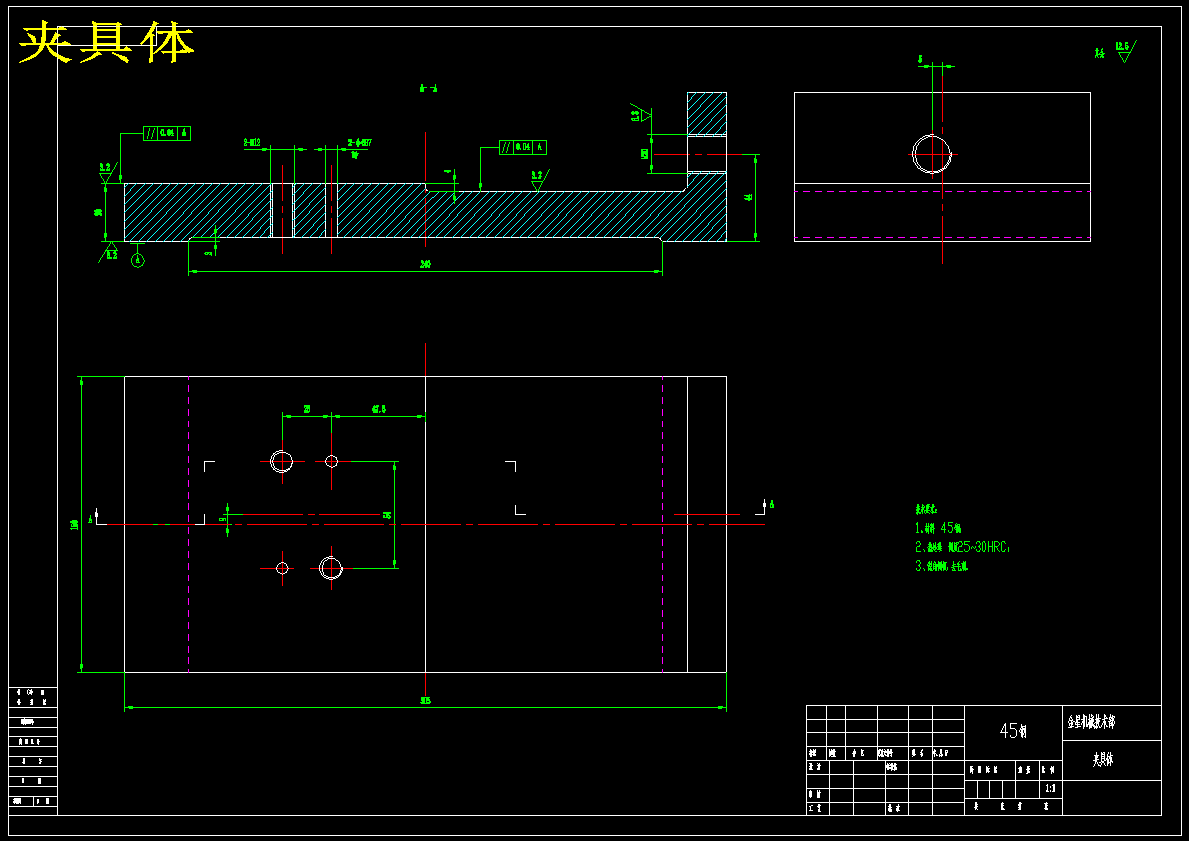This screenshot has height=841, width=1189.
Task: Click the circle in the right side view
Action: click(x=932, y=154)
